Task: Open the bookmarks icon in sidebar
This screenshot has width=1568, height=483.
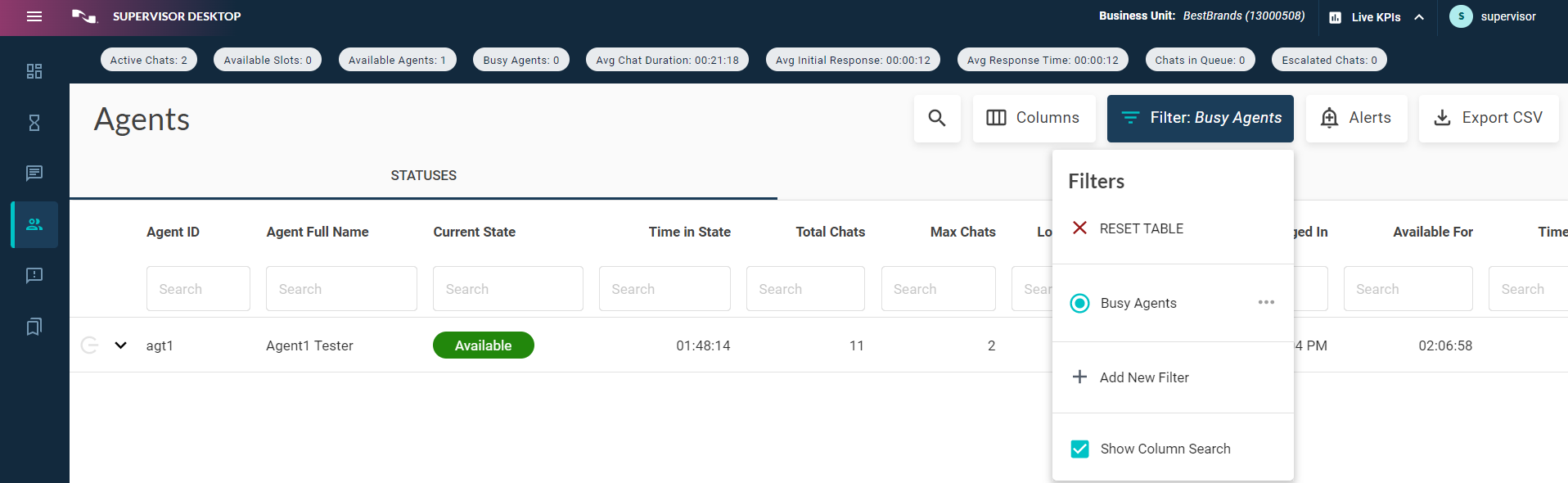Action: 34,327
